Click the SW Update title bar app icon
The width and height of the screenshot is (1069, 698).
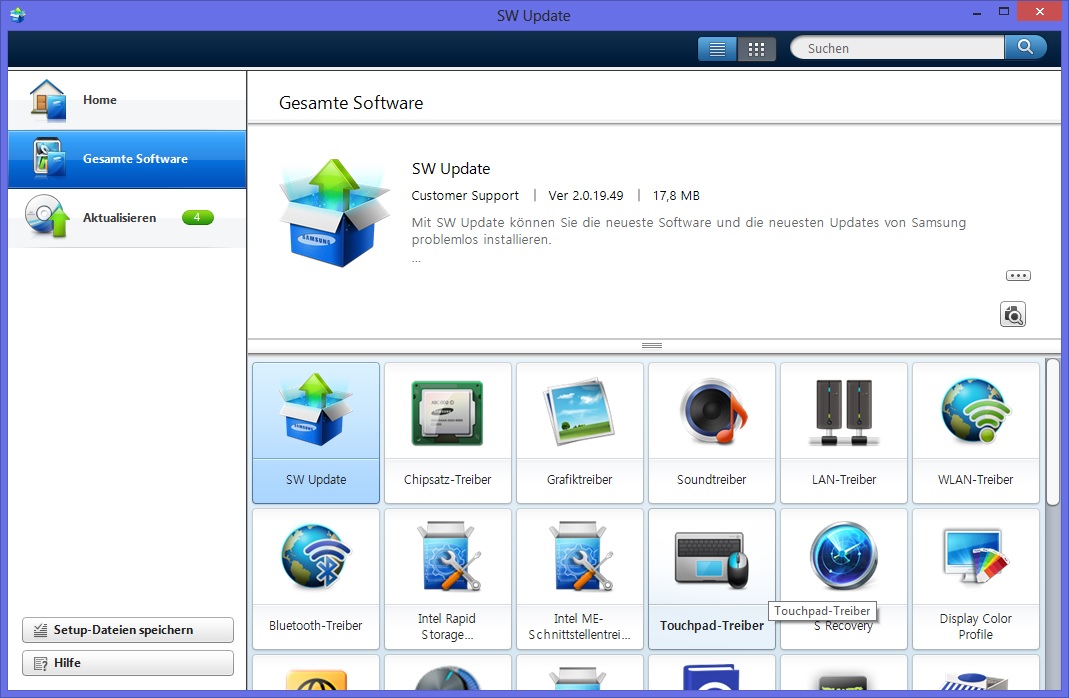click(18, 14)
